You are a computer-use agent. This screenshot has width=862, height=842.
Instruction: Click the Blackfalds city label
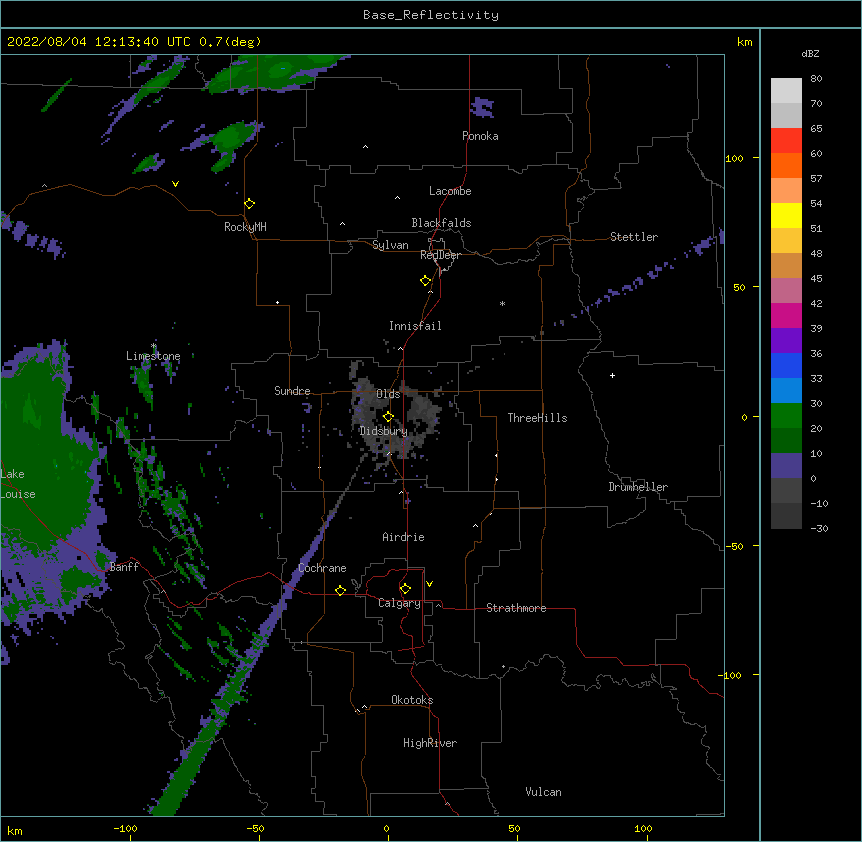441,223
